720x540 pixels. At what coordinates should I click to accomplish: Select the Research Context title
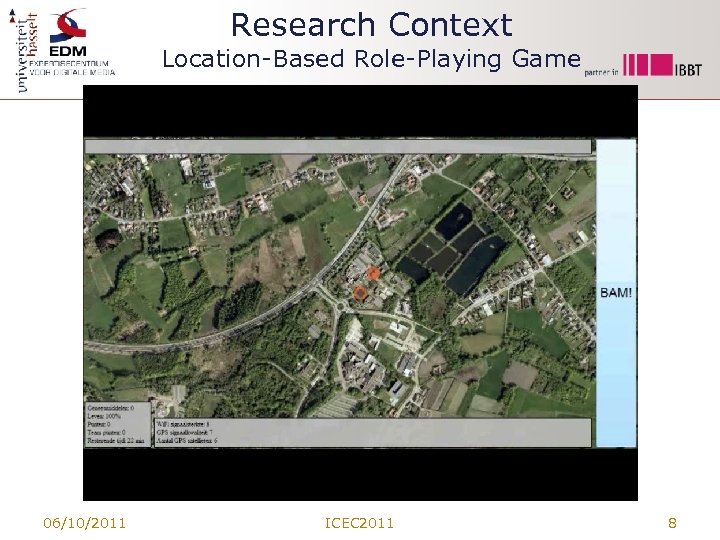click(x=371, y=25)
